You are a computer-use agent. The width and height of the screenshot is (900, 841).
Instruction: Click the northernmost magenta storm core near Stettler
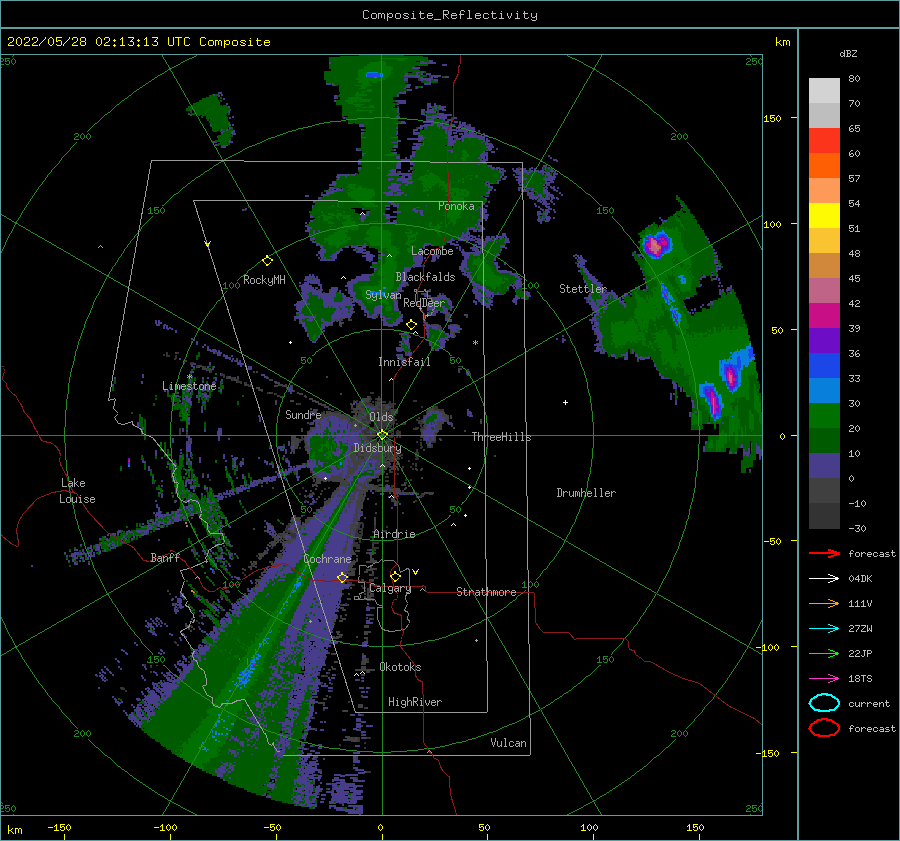click(655, 246)
